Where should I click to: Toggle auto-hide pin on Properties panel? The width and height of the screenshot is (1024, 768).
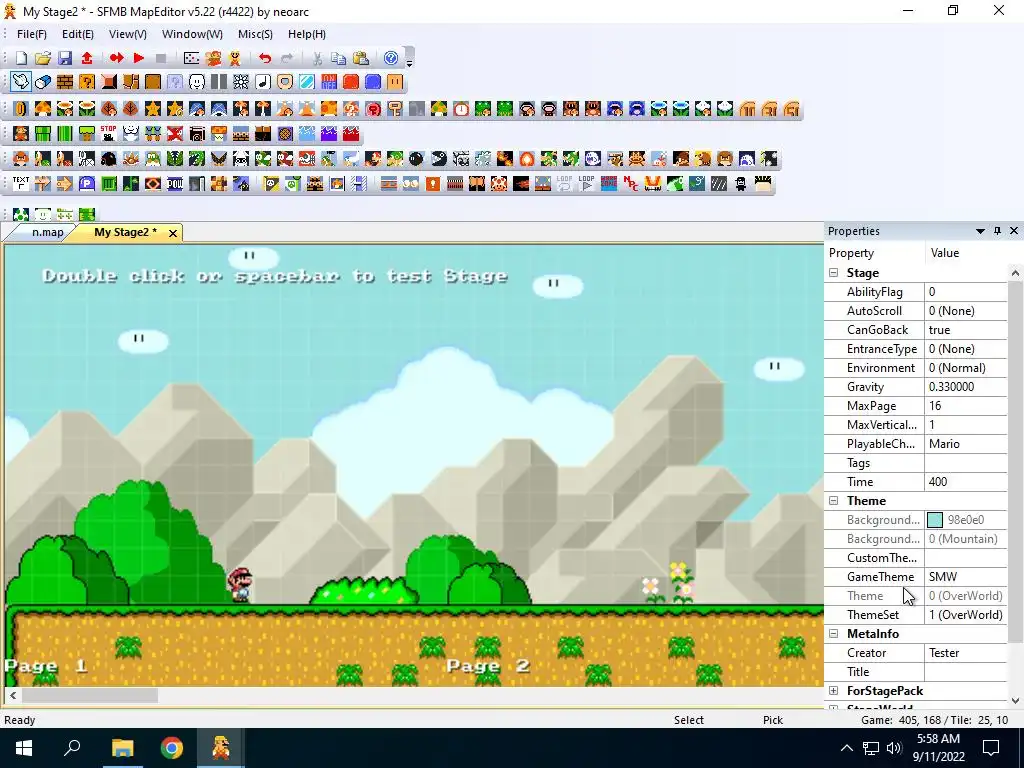pos(997,231)
